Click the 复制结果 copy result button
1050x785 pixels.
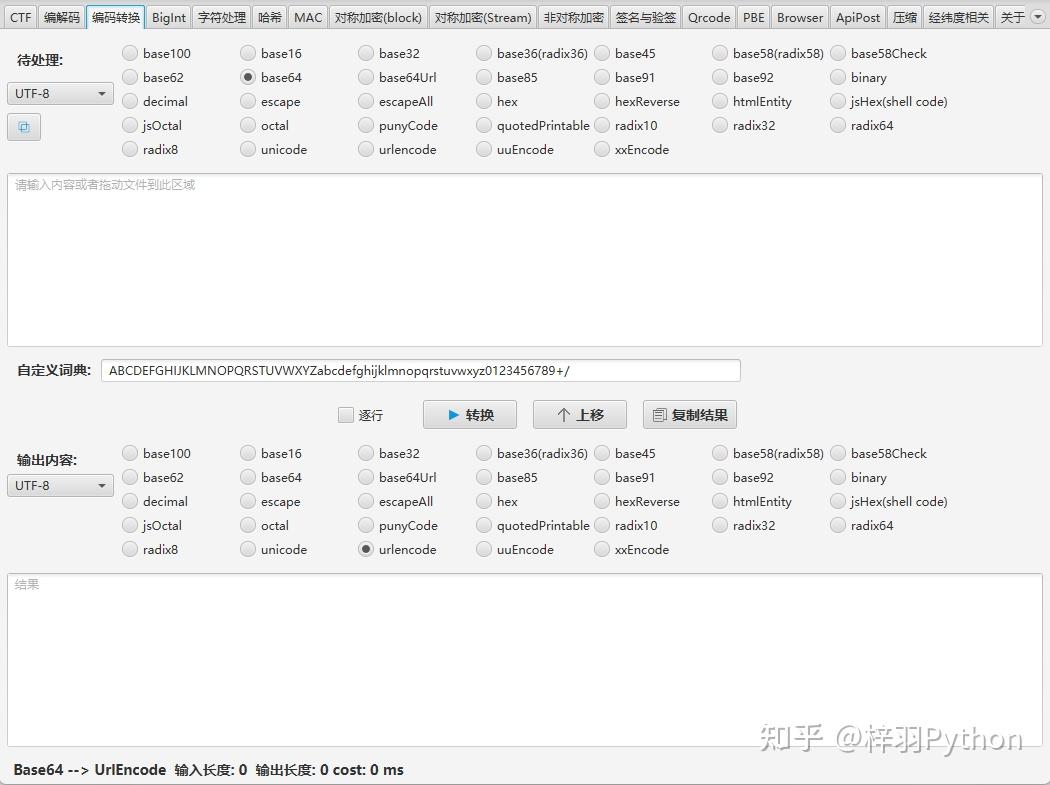click(690, 415)
